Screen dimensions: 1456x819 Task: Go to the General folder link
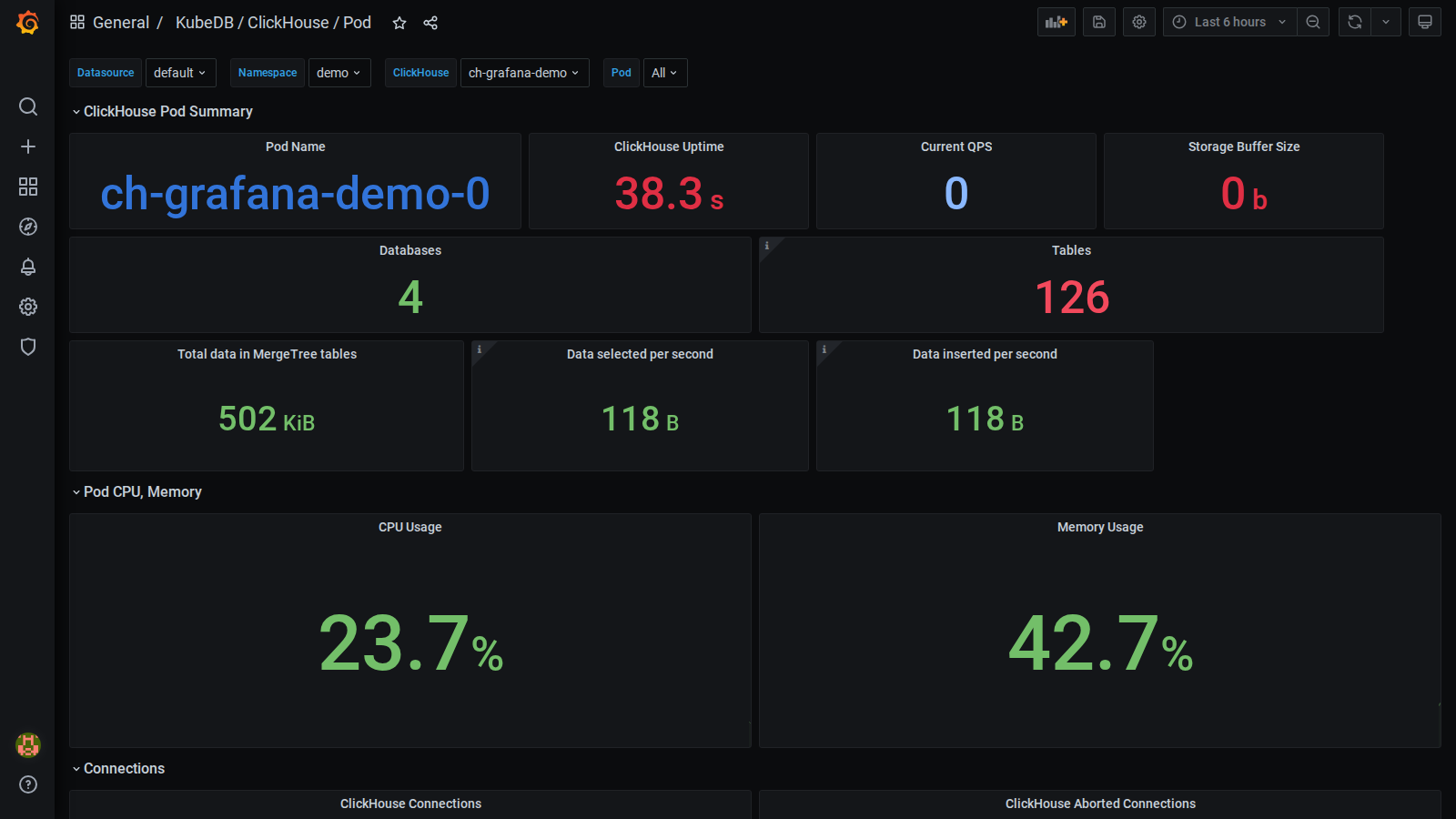coord(121,23)
